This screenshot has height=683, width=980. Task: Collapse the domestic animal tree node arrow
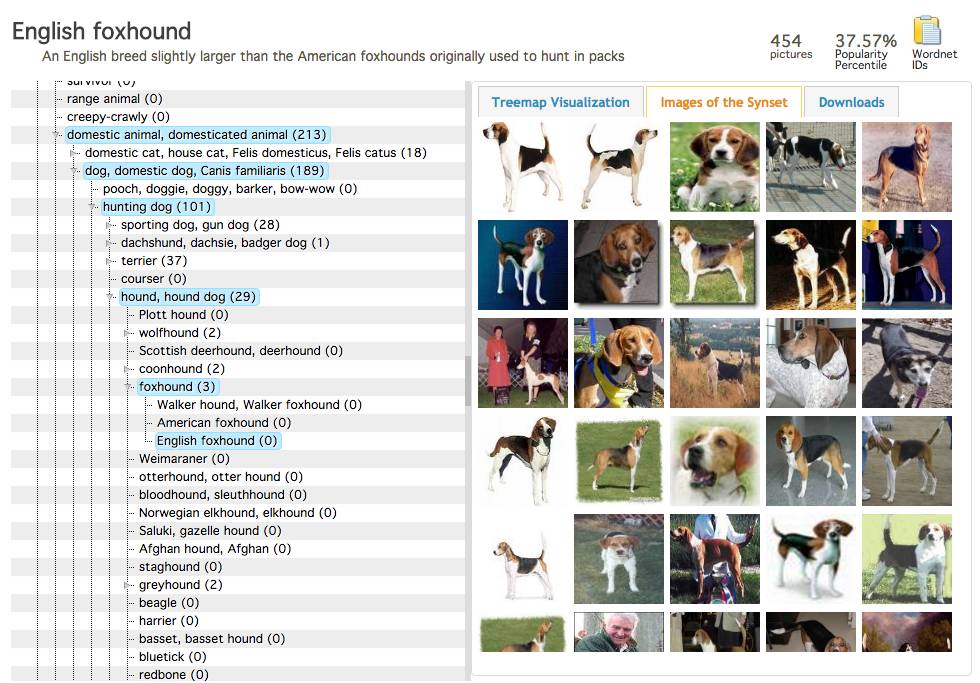tap(58, 135)
